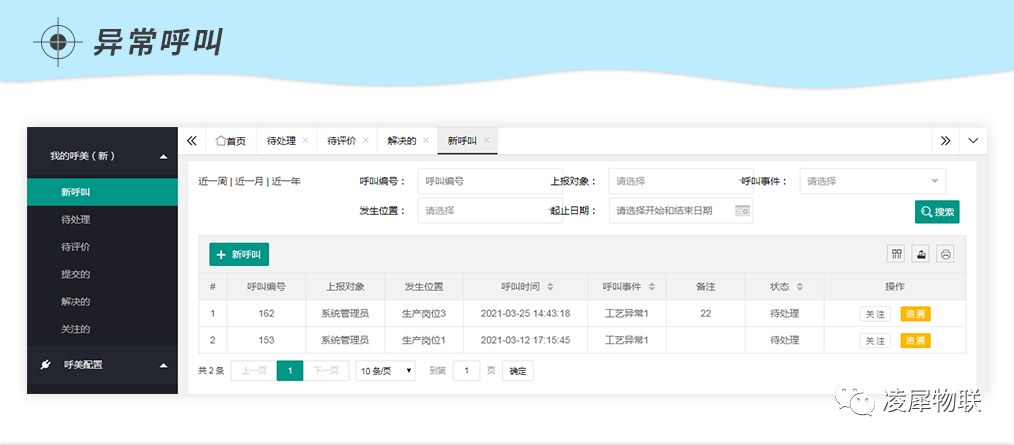
Task: Open the 10 条/页 page size dropdown
Action: tap(386, 370)
